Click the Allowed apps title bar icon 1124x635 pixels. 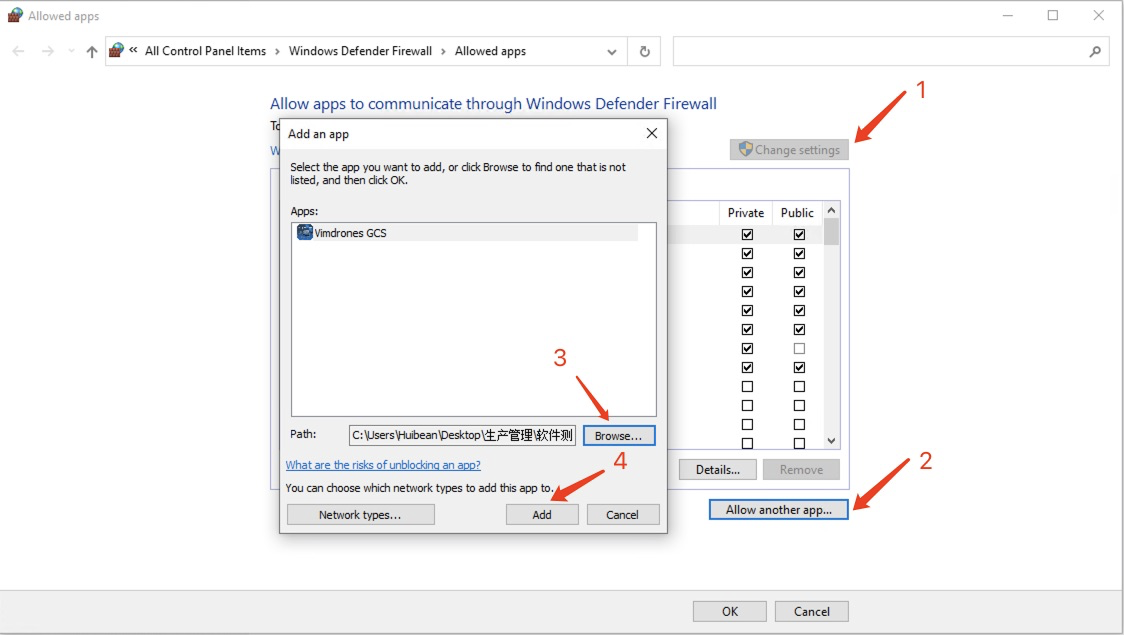click(x=15, y=15)
